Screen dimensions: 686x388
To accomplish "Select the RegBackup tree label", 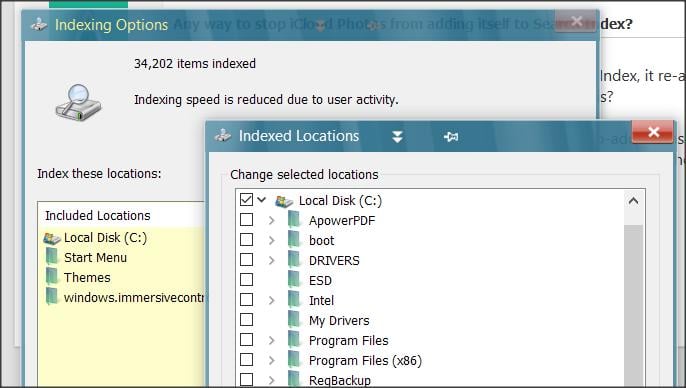I will pyautogui.click(x=340, y=381).
